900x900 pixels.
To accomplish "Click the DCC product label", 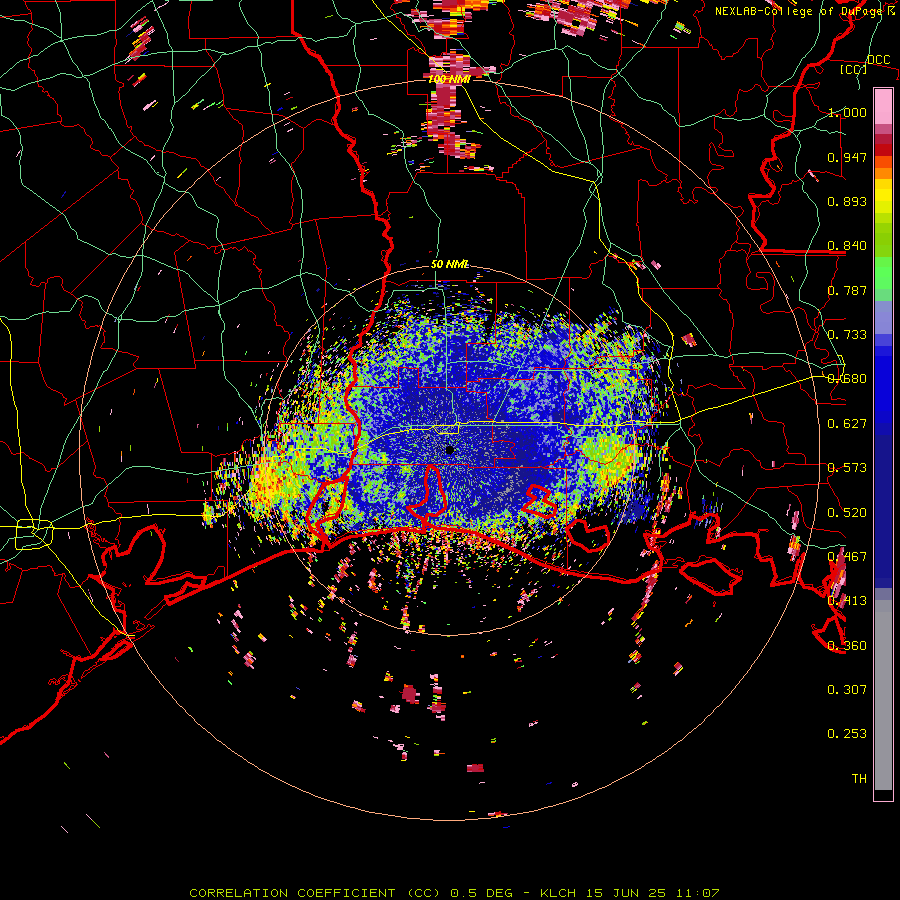I will [x=878, y=60].
